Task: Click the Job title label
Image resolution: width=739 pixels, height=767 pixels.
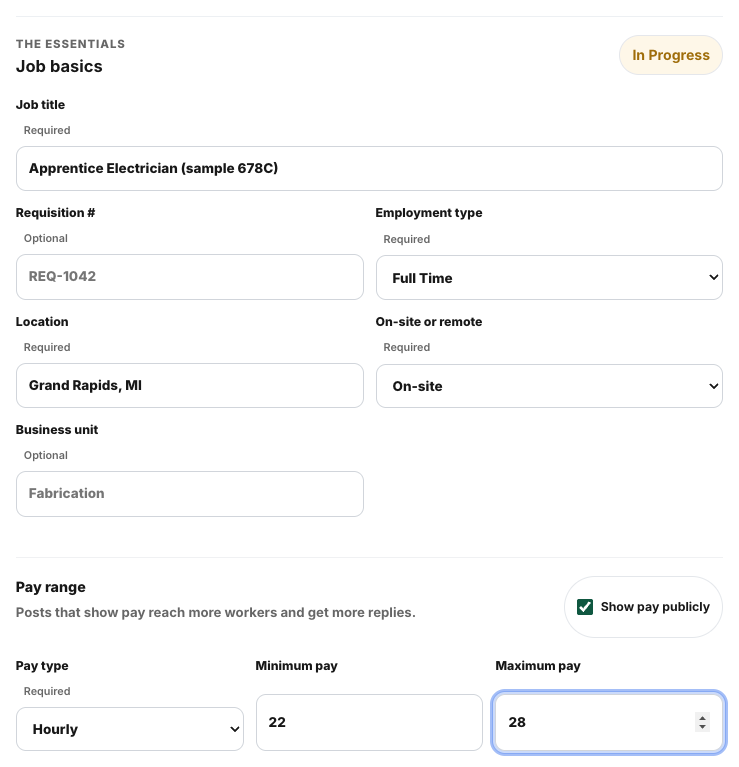Action: coord(41,105)
